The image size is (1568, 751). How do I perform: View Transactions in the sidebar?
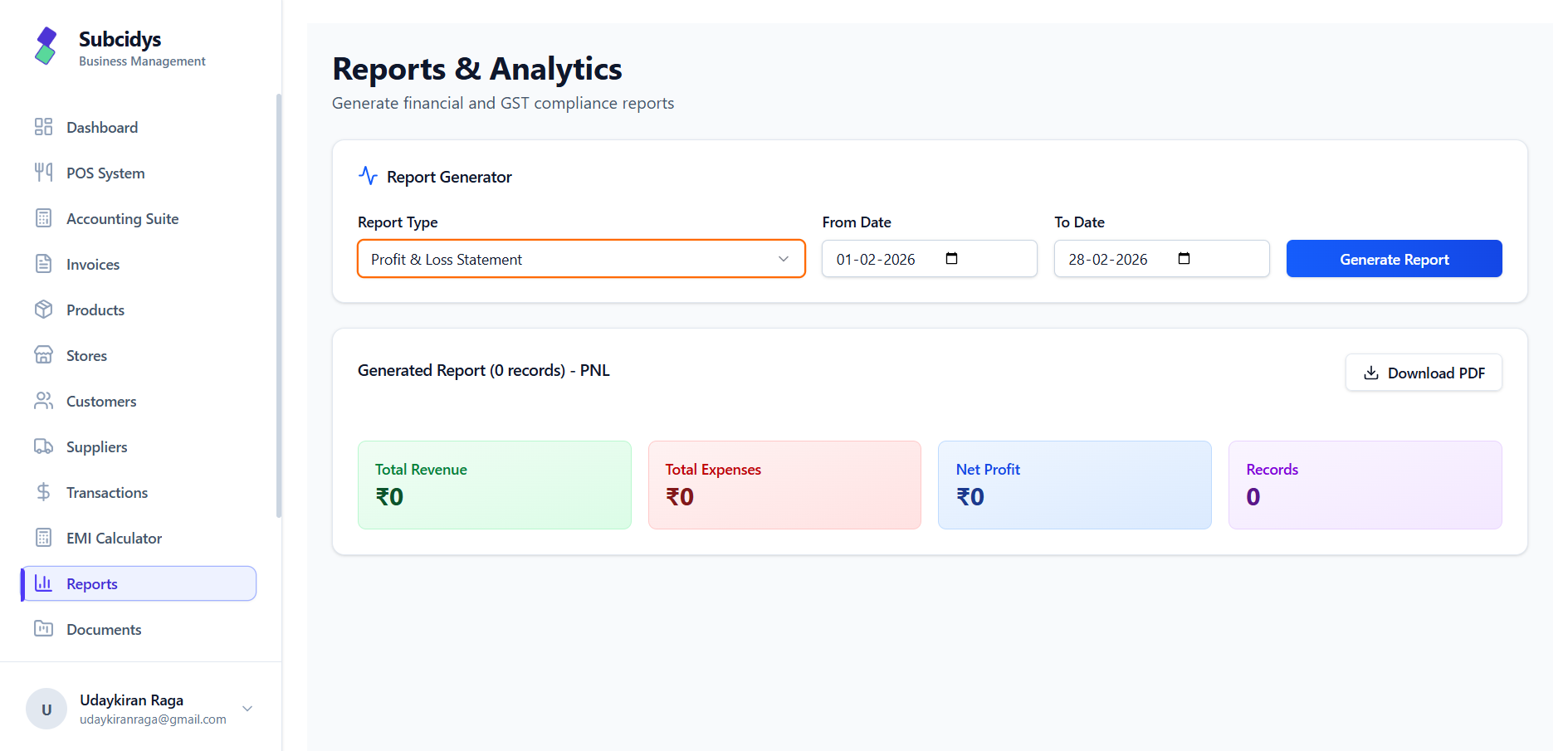click(139, 492)
